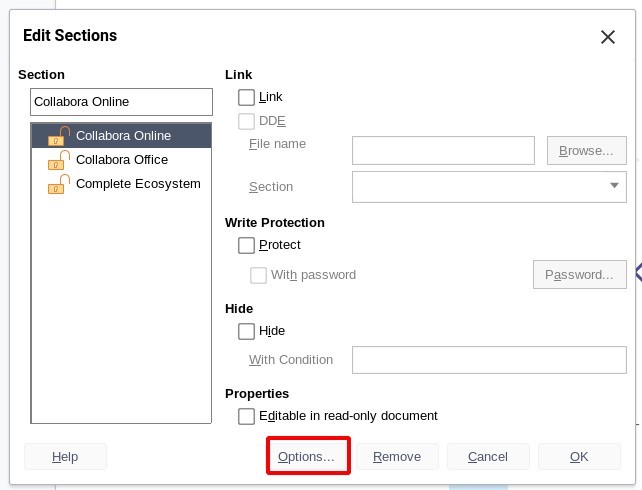Check the Hide checkbox

click(x=246, y=331)
